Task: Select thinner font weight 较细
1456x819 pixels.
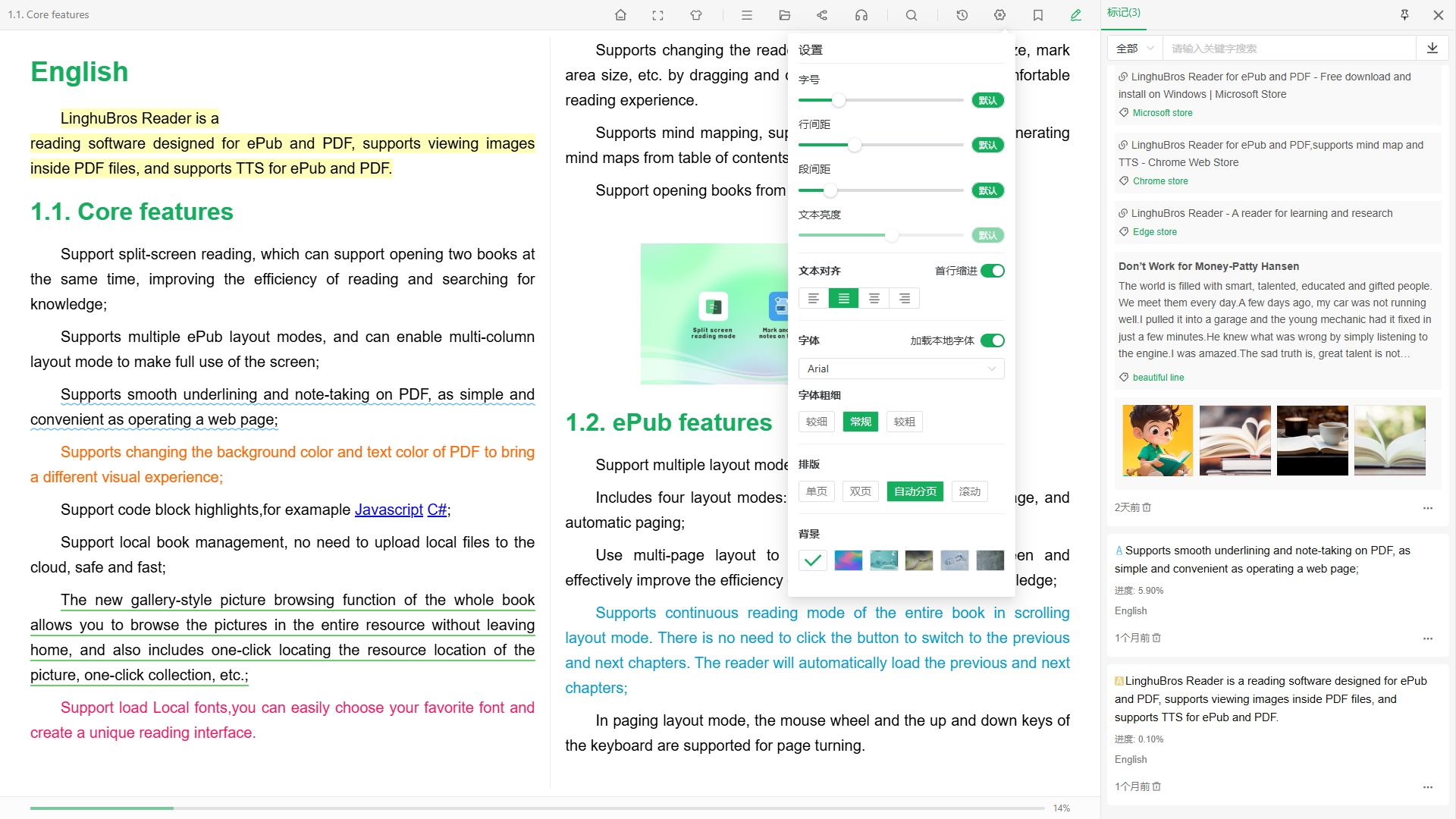Action: [817, 422]
